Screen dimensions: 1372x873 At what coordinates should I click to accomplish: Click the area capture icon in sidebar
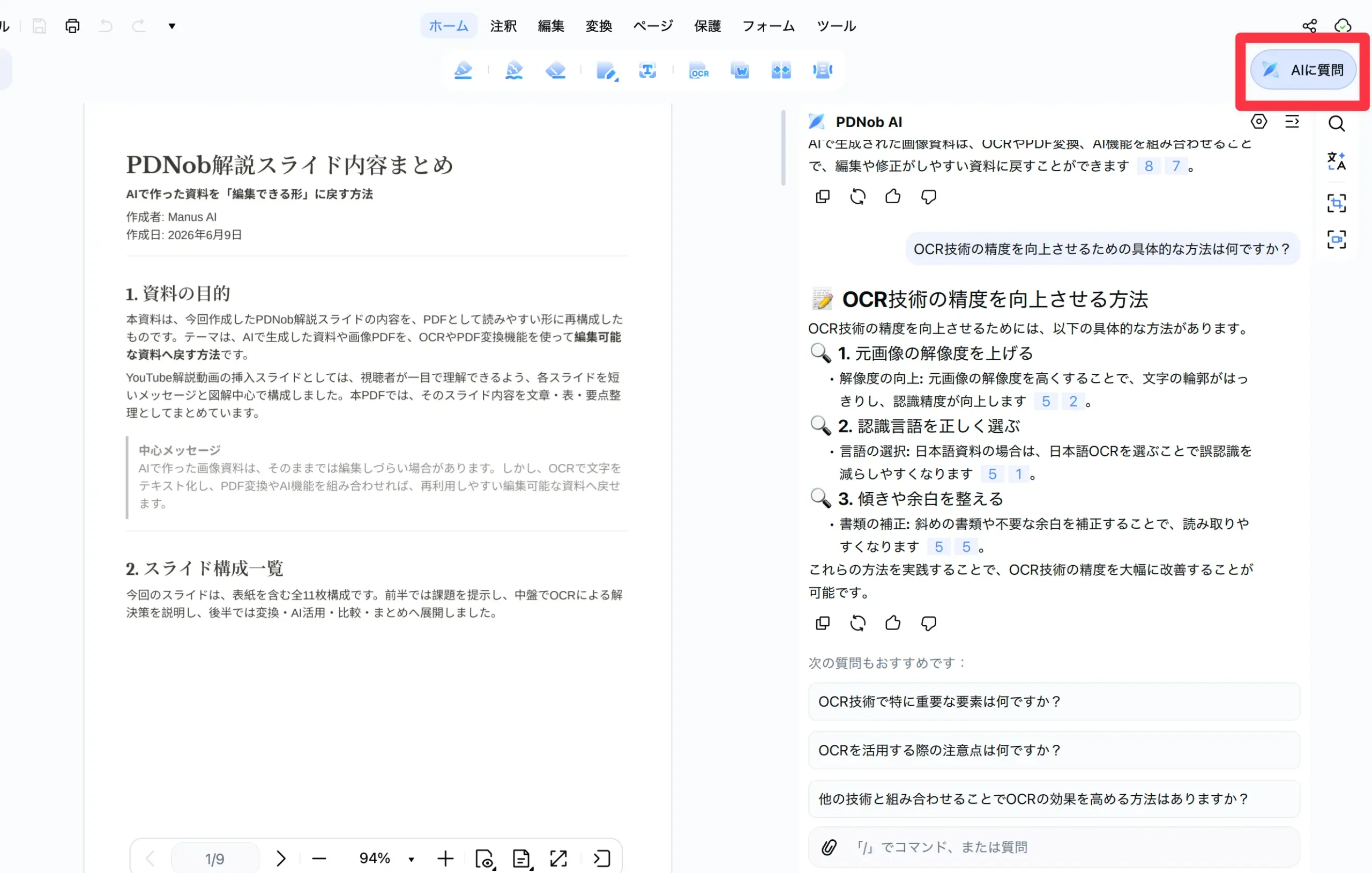pos(1336,203)
